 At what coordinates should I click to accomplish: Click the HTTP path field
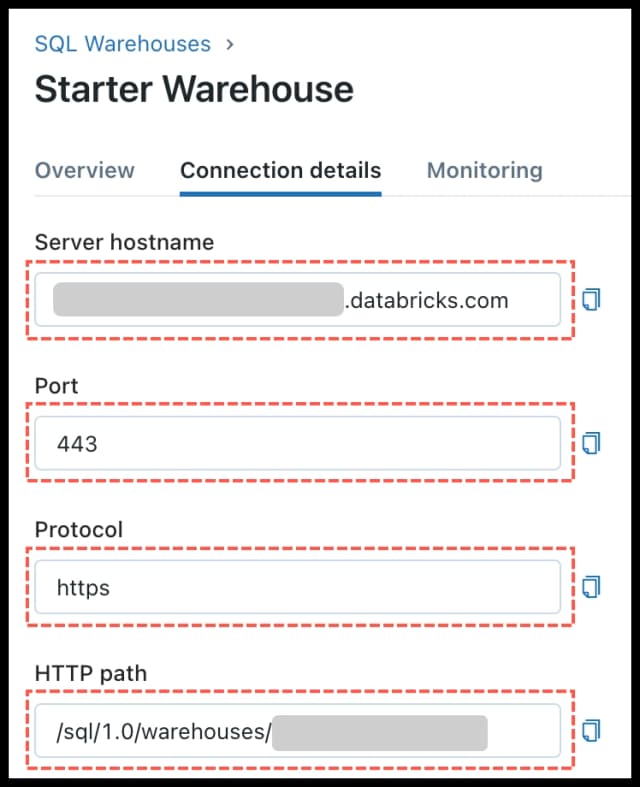[x=298, y=730]
